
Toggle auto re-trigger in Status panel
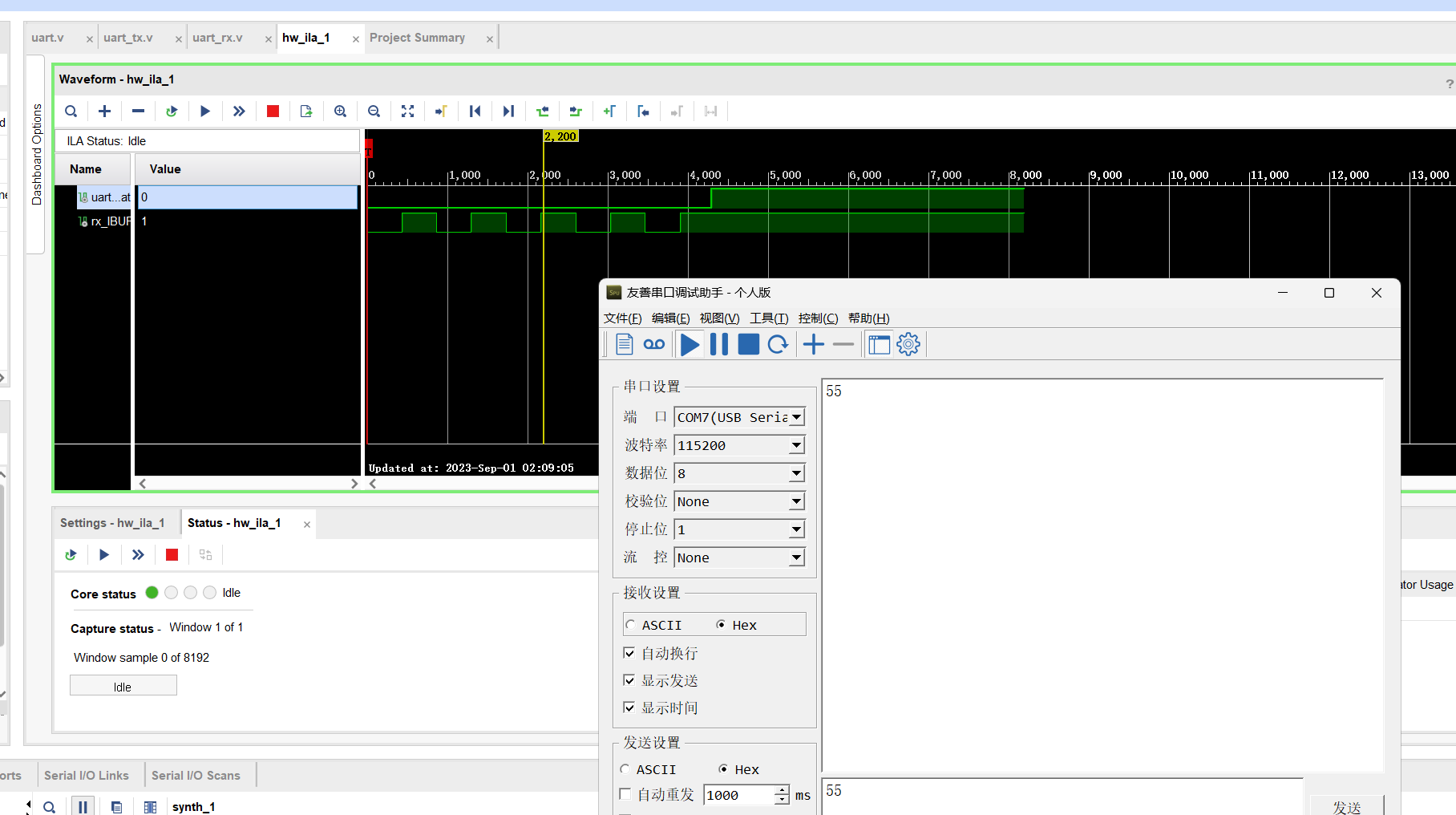click(x=71, y=554)
